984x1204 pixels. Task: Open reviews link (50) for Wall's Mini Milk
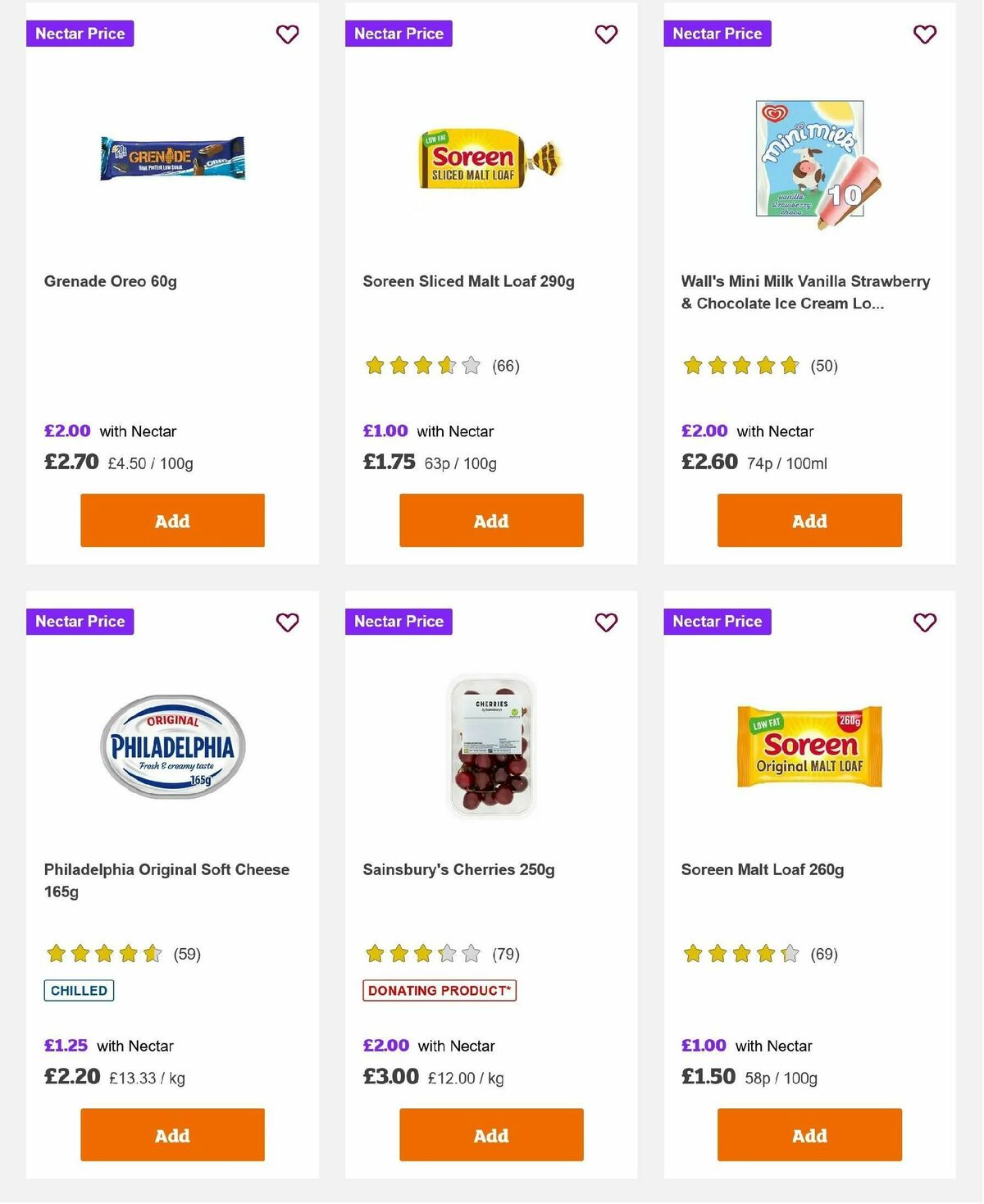click(x=823, y=366)
